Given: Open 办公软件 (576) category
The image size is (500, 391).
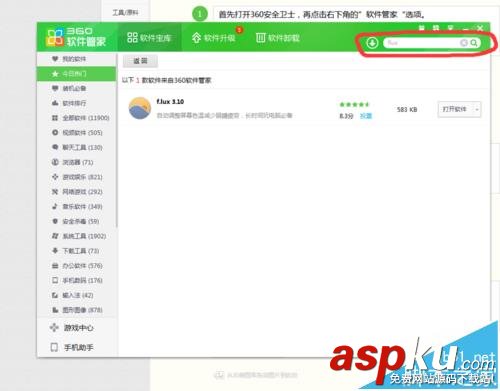Looking at the screenshot, I should 76,266.
